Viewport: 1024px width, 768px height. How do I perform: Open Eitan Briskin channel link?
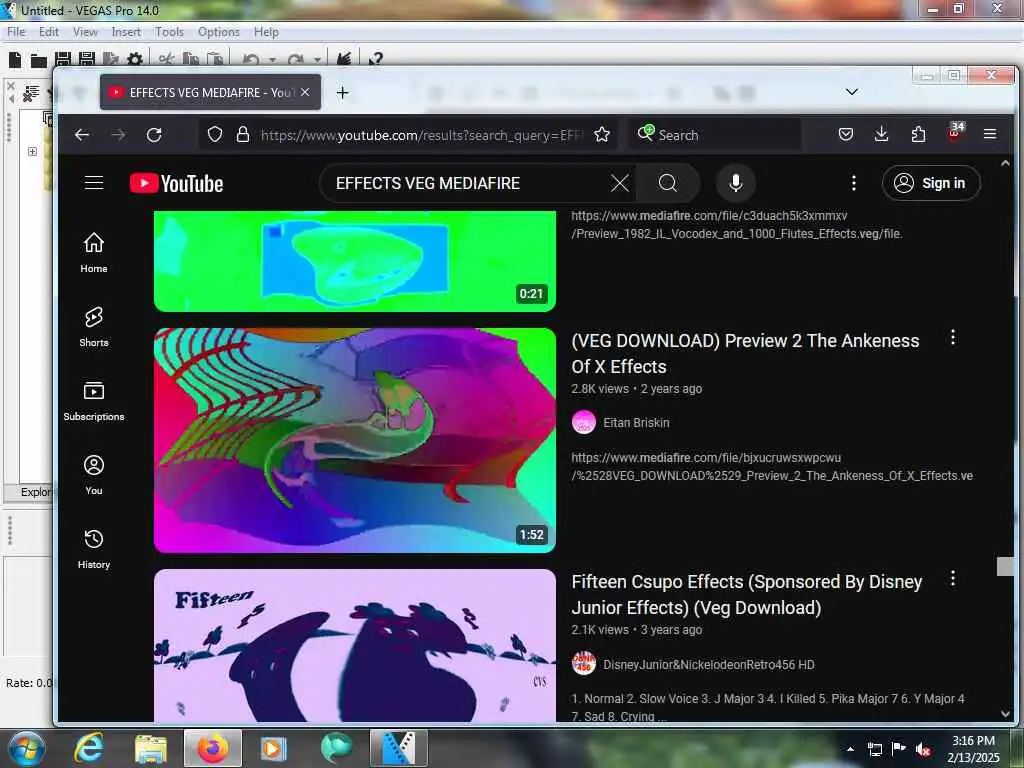coord(636,423)
